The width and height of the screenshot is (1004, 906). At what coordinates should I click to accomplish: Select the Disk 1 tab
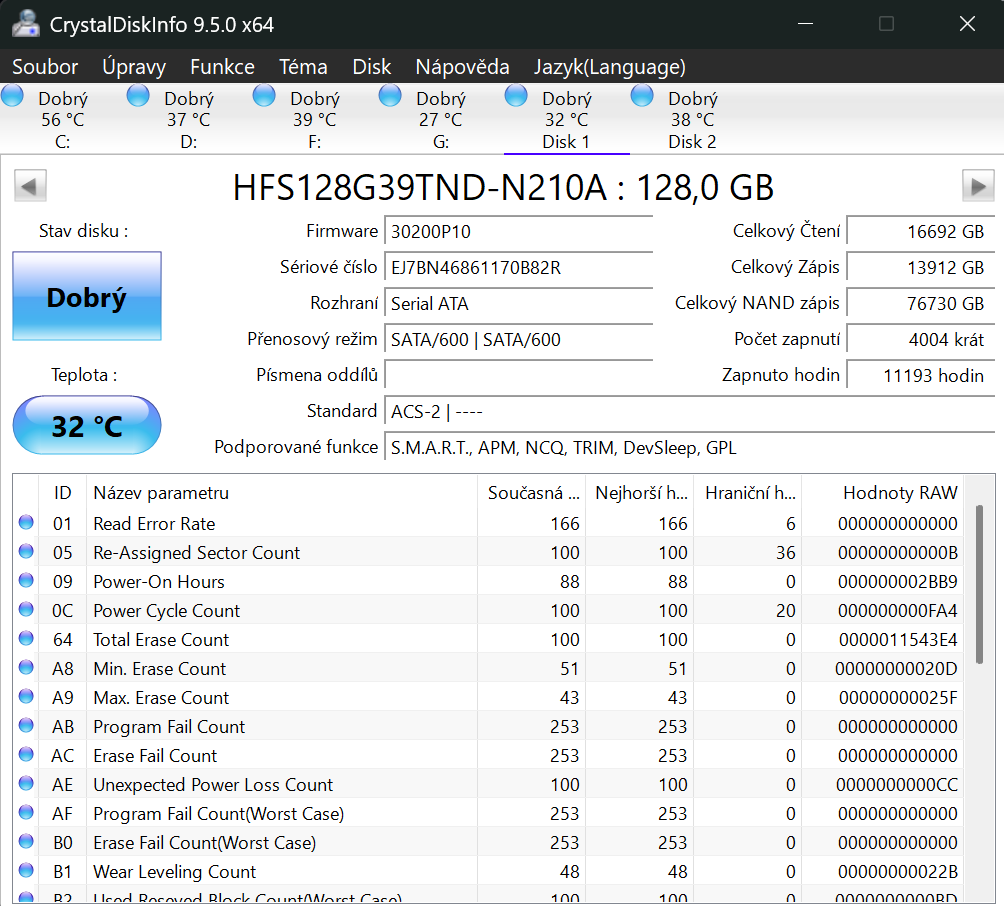point(566,120)
